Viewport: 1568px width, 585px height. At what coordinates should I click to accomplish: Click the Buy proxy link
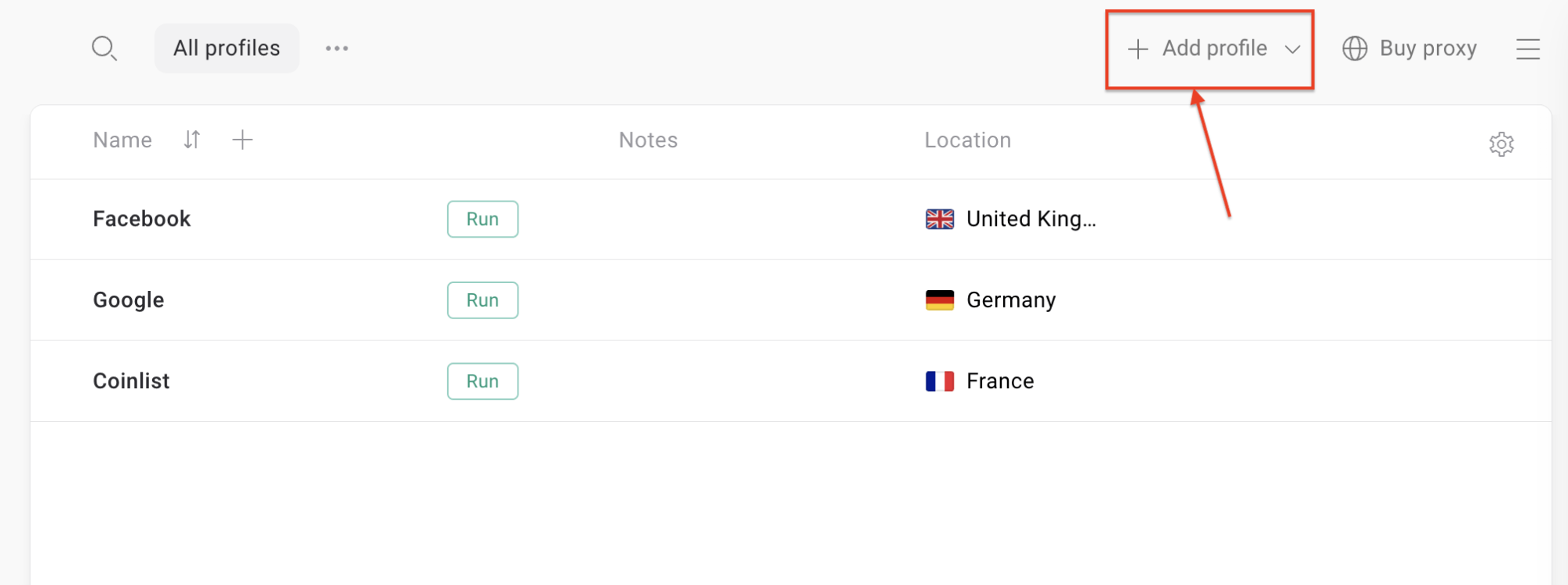tap(1428, 49)
